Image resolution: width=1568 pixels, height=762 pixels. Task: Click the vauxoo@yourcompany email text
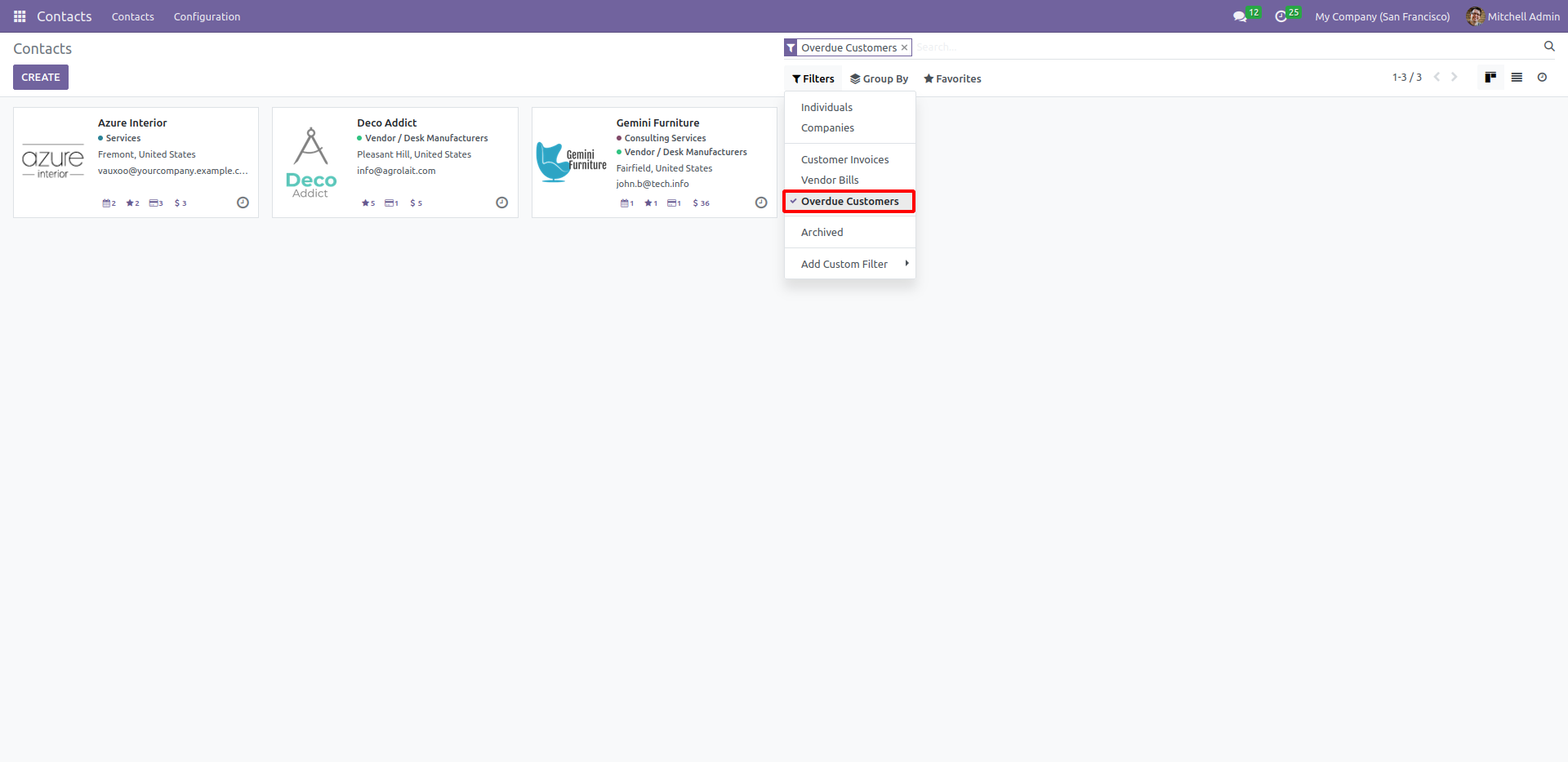[x=173, y=172]
